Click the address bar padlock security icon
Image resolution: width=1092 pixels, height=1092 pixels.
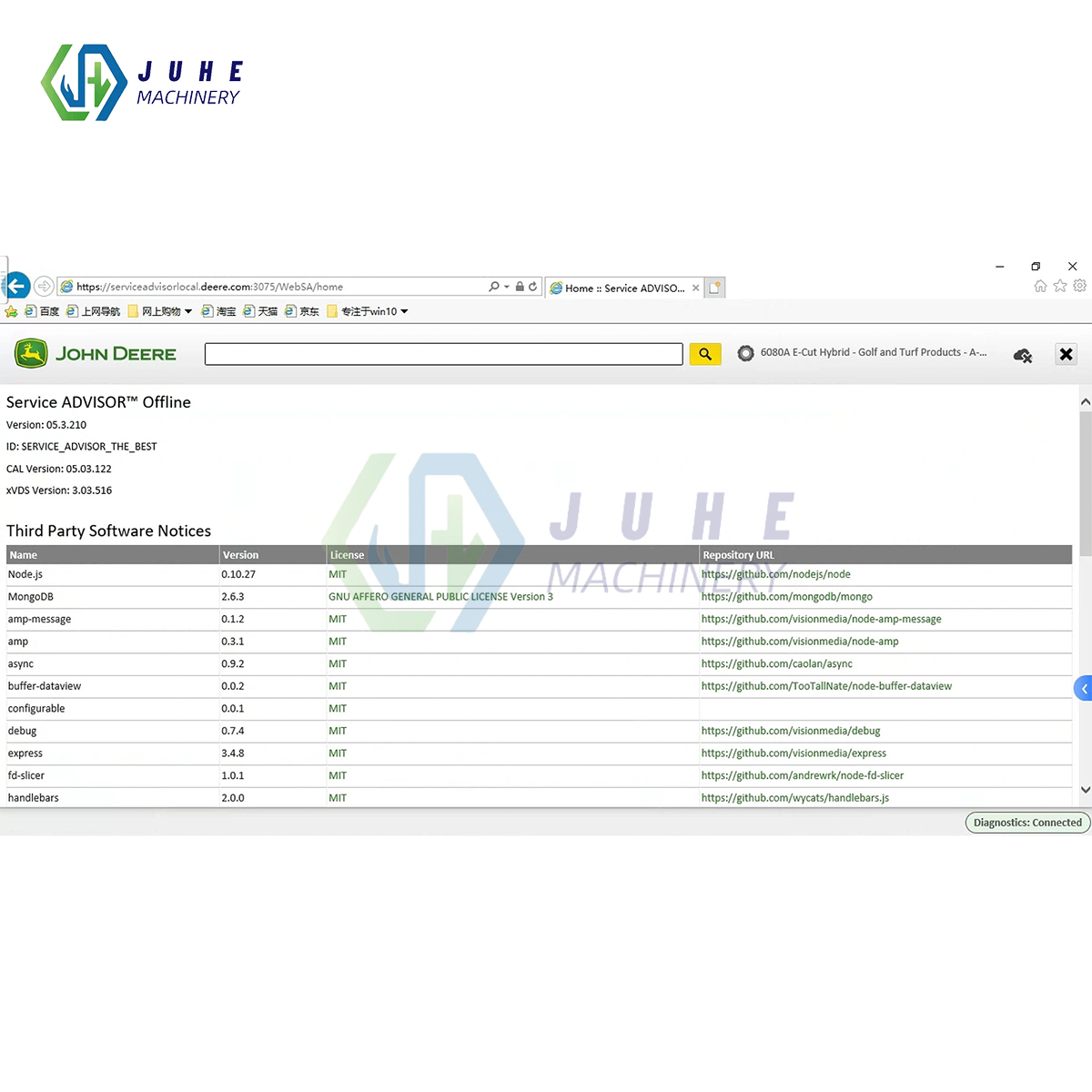pos(519,286)
